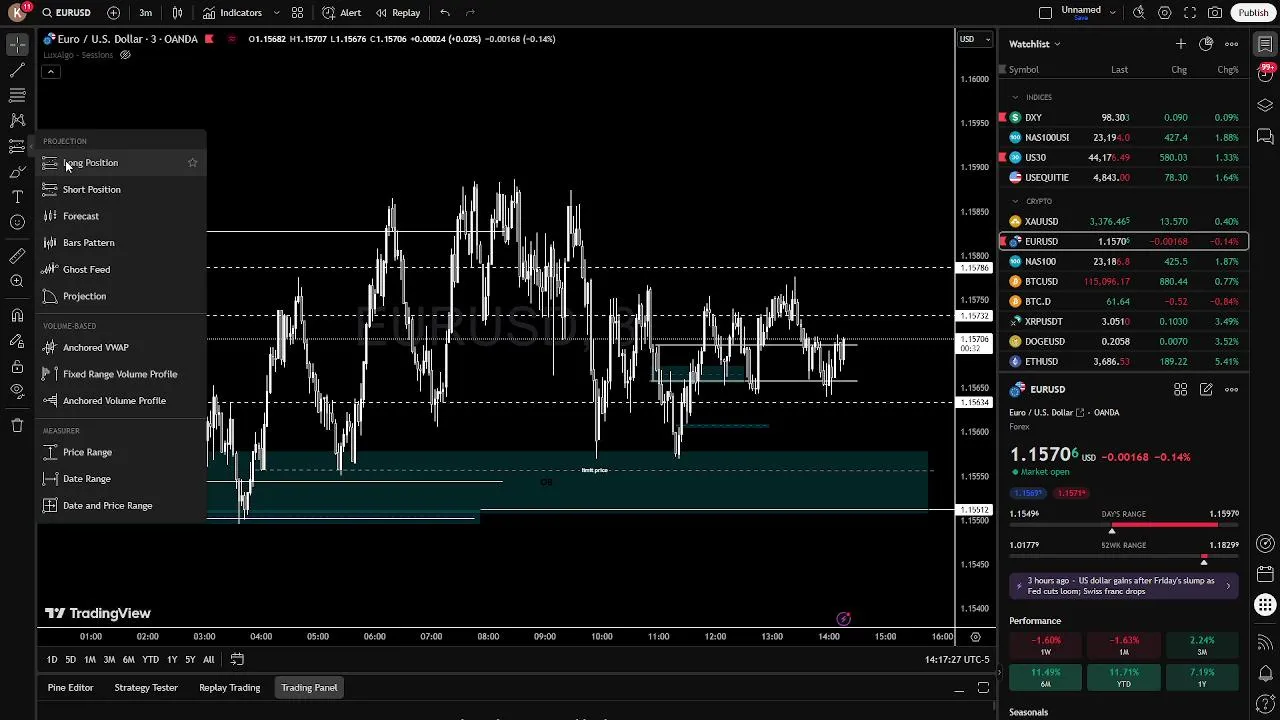Select Anchored VWAP tool
The image size is (1280, 720).
tap(122, 348)
